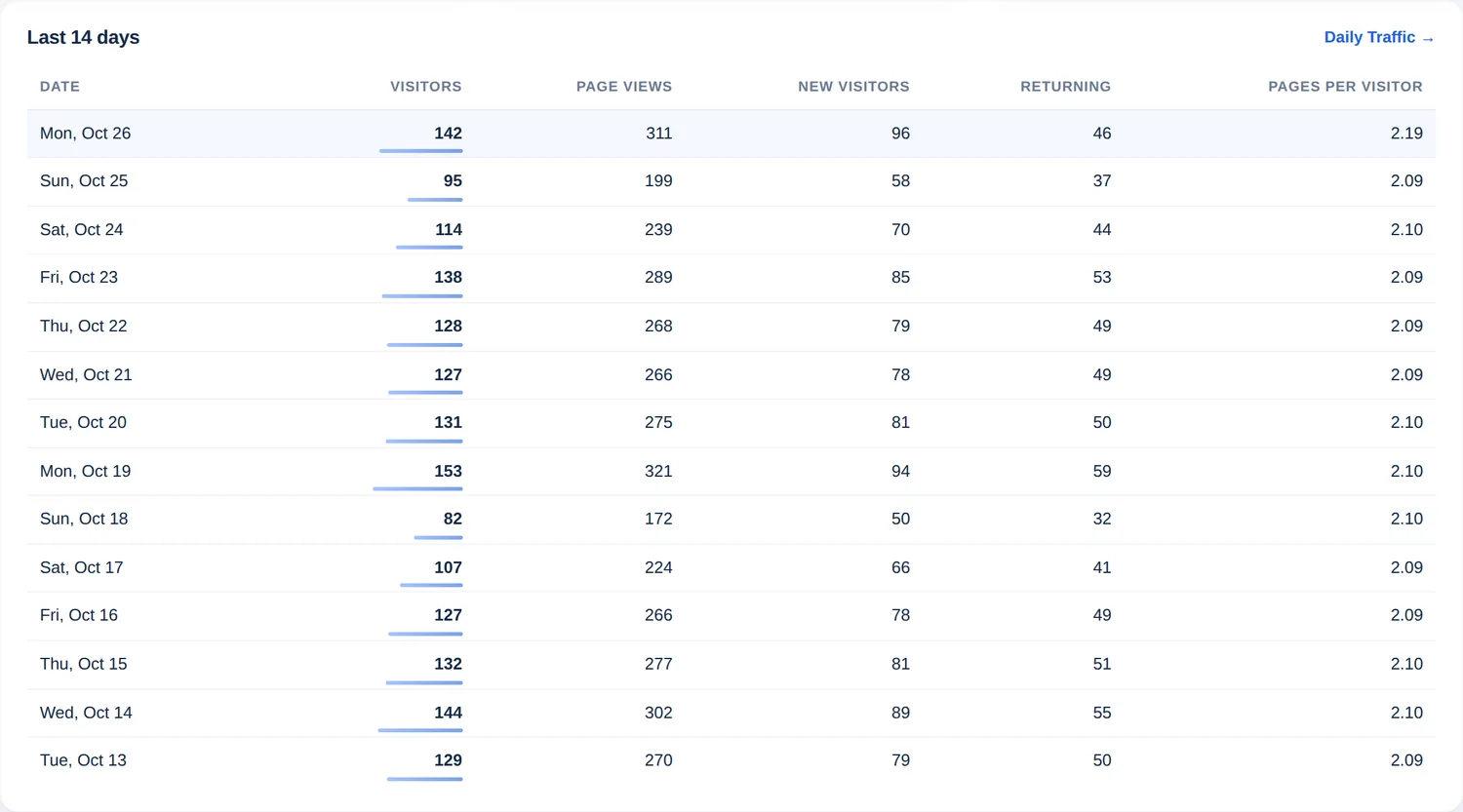Select page views value 321
The width and height of the screenshot is (1463, 812).
point(658,472)
